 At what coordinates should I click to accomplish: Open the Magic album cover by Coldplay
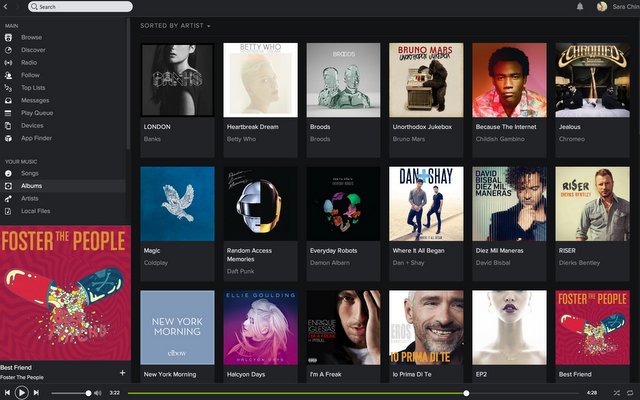coord(177,204)
